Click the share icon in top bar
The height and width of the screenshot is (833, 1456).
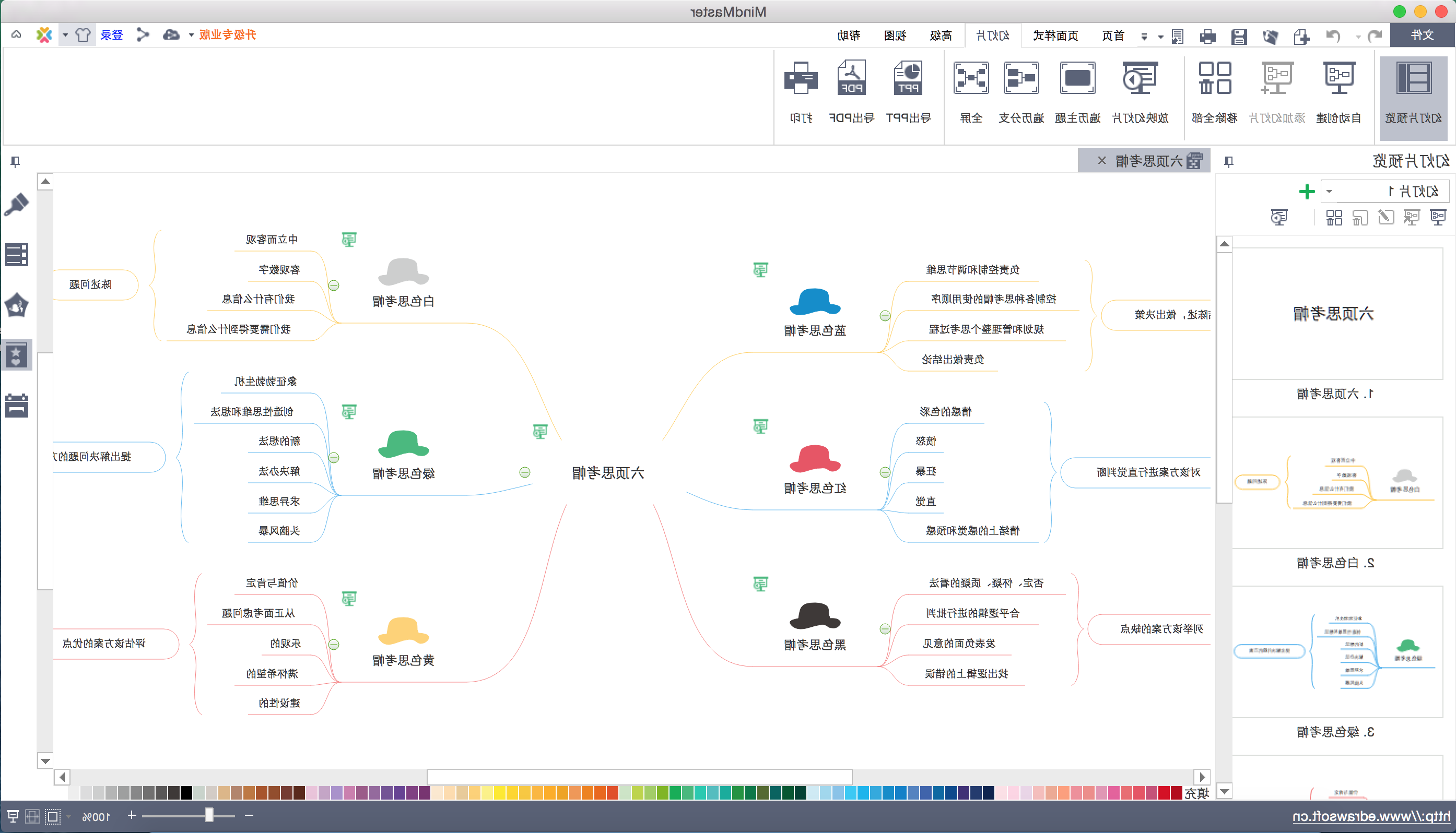click(x=143, y=35)
